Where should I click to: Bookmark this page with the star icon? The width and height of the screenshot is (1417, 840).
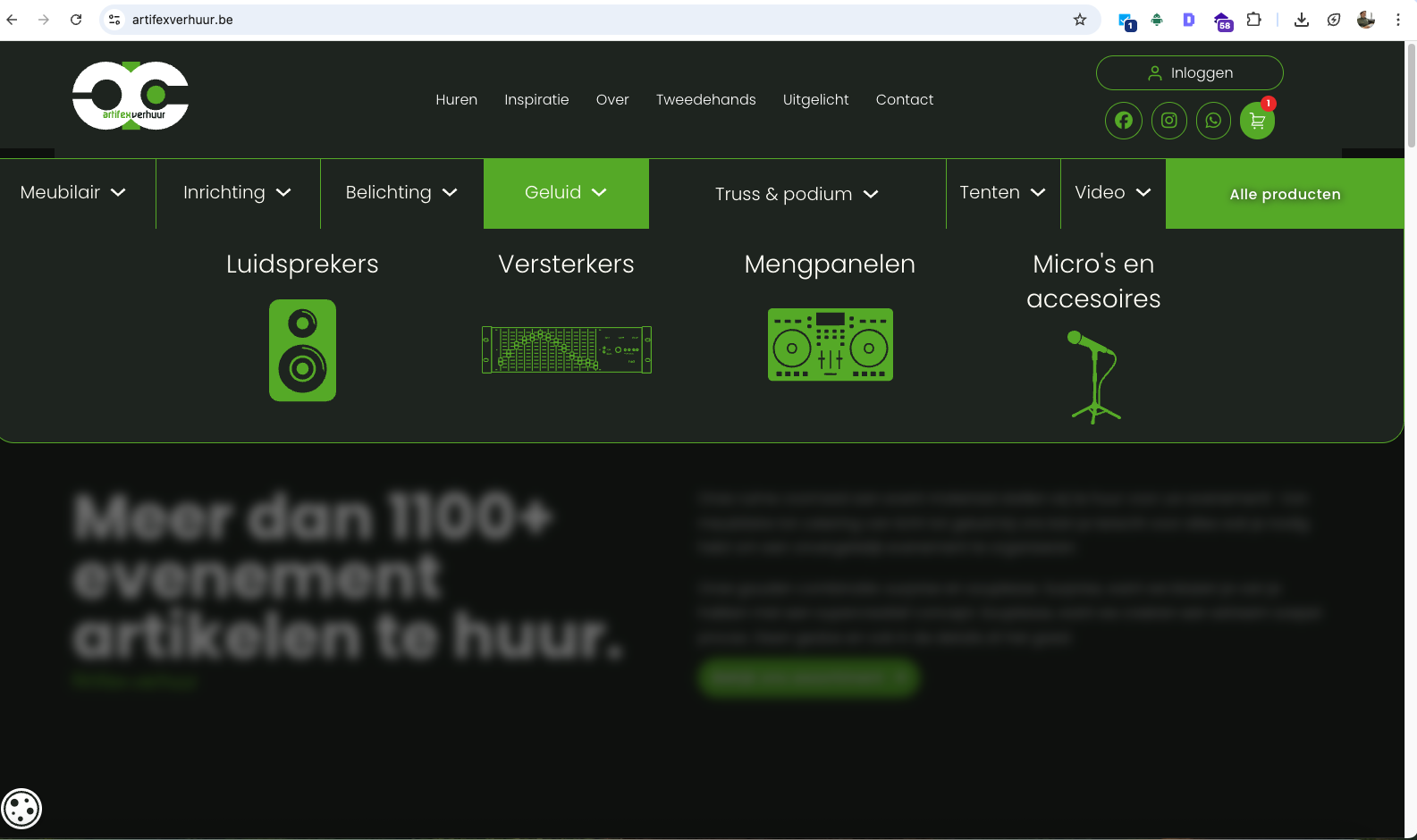[x=1080, y=20]
